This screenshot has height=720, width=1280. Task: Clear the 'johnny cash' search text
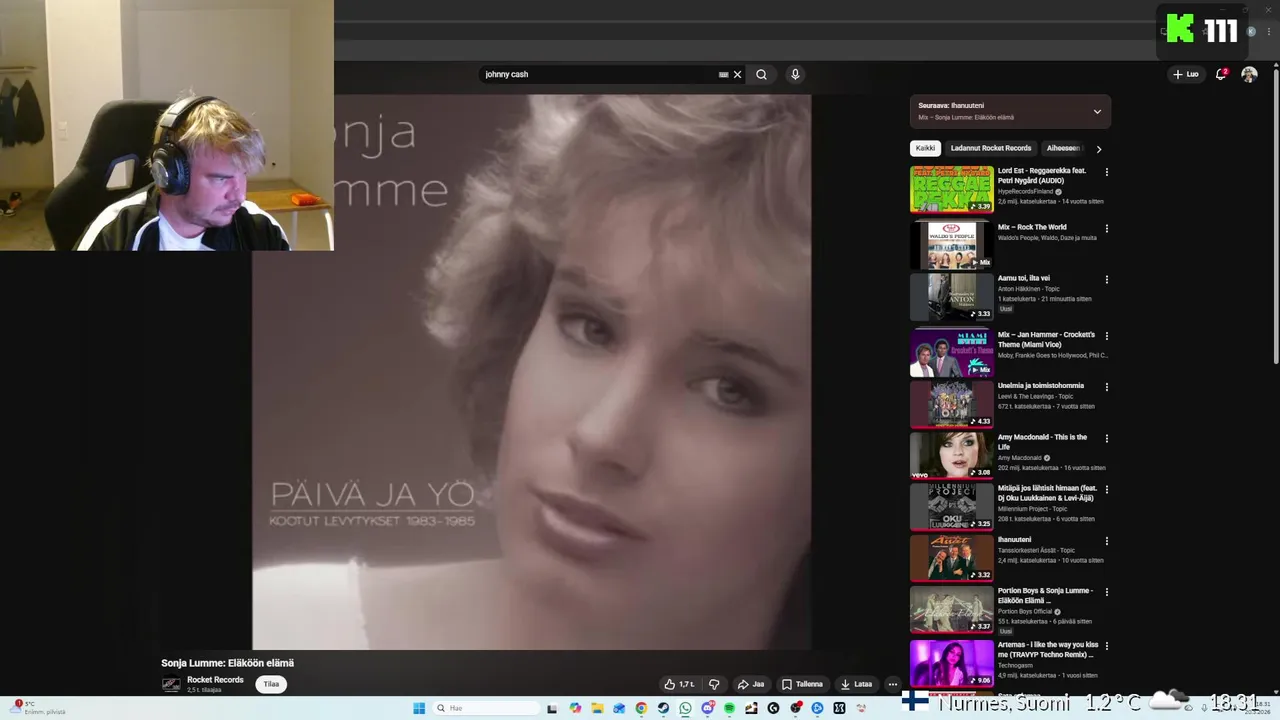(x=738, y=74)
